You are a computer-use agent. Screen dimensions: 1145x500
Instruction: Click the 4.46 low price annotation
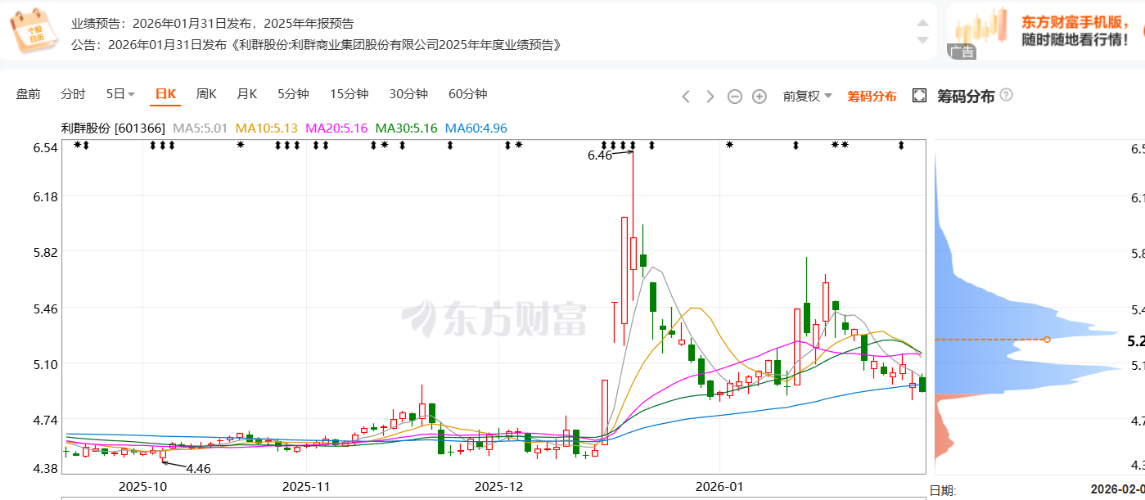(x=198, y=469)
